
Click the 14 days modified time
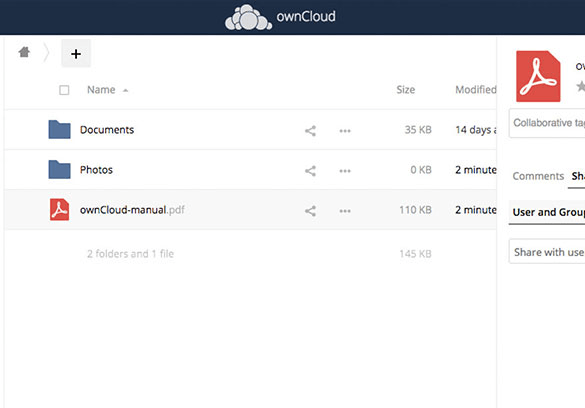476,130
